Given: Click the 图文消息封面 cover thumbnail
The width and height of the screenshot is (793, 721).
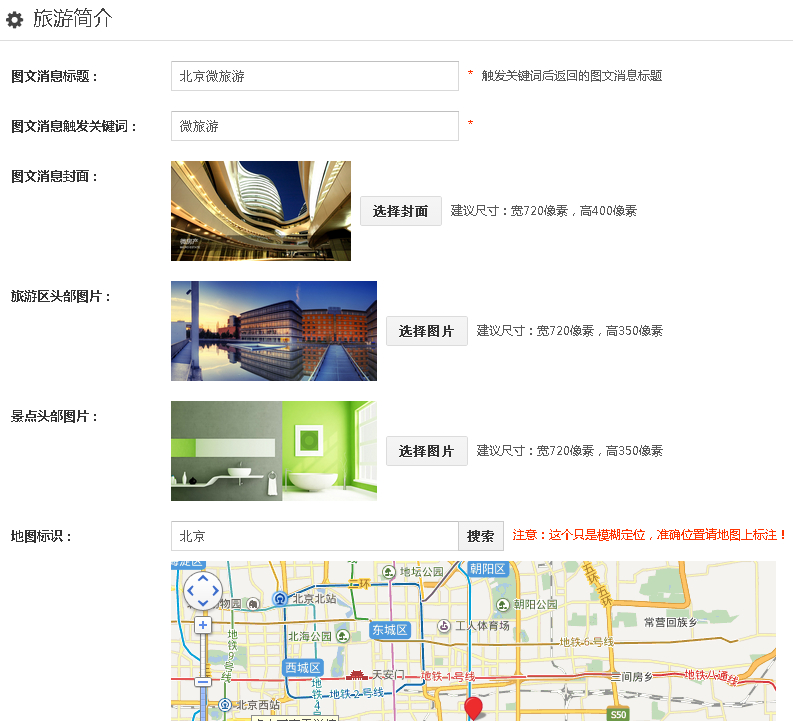Looking at the screenshot, I should tap(261, 211).
